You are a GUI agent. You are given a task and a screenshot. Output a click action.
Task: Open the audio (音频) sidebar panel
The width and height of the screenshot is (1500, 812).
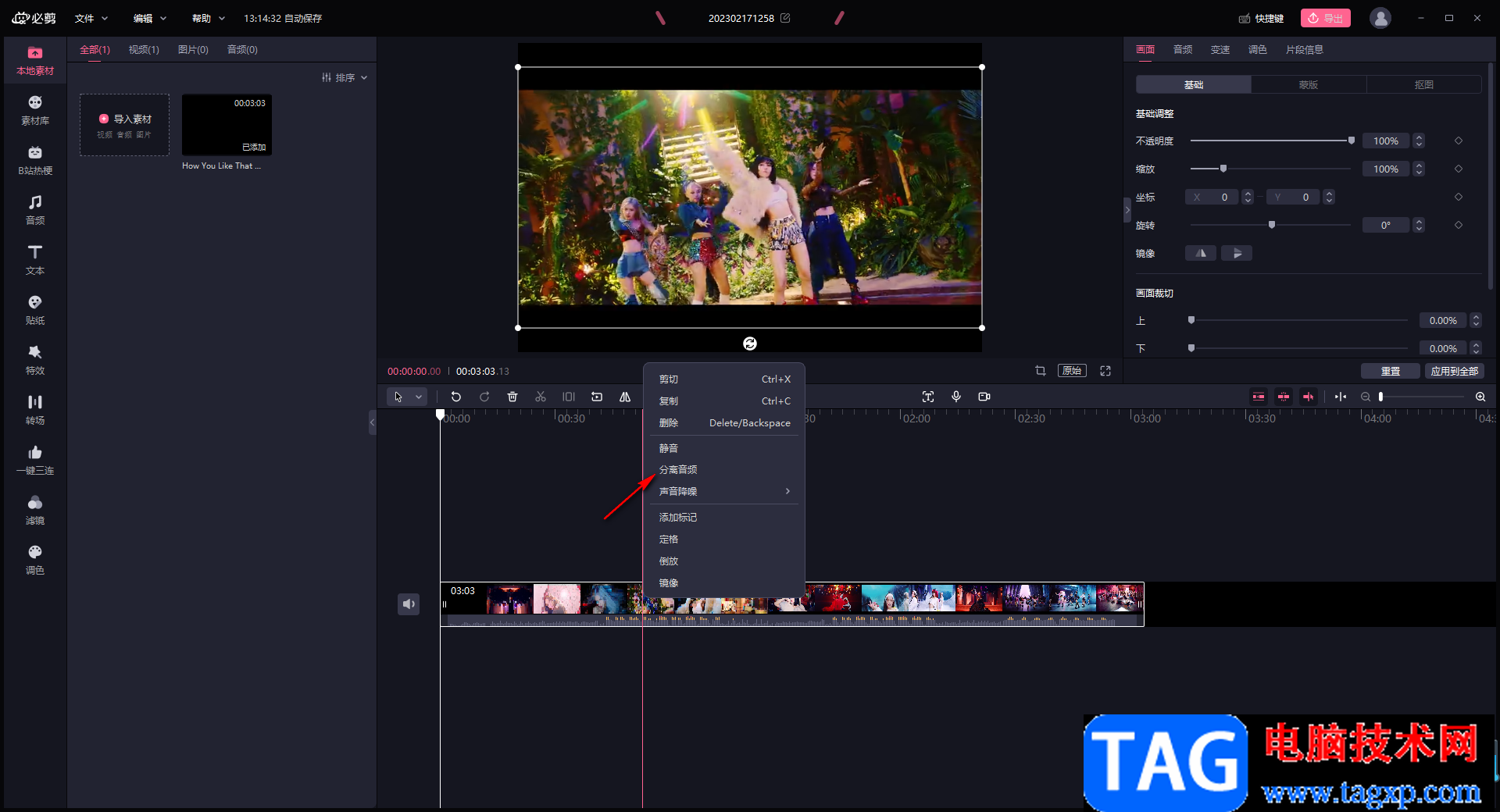point(35,211)
